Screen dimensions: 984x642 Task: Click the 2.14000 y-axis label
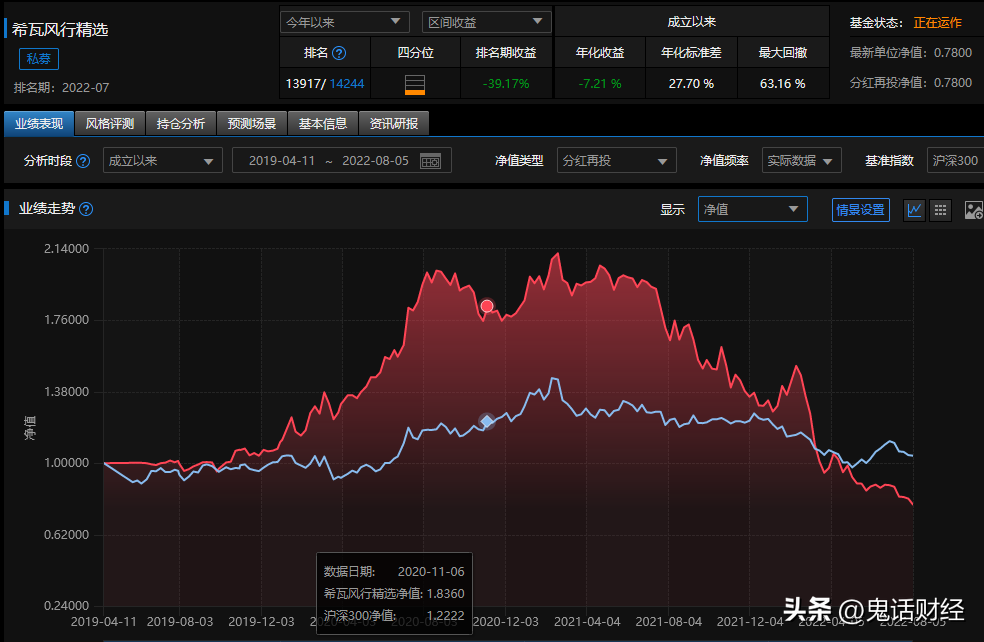pyautogui.click(x=67, y=249)
